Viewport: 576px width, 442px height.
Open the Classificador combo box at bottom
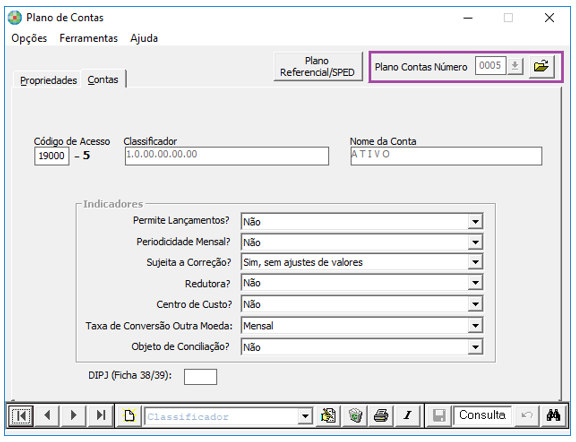tap(305, 416)
